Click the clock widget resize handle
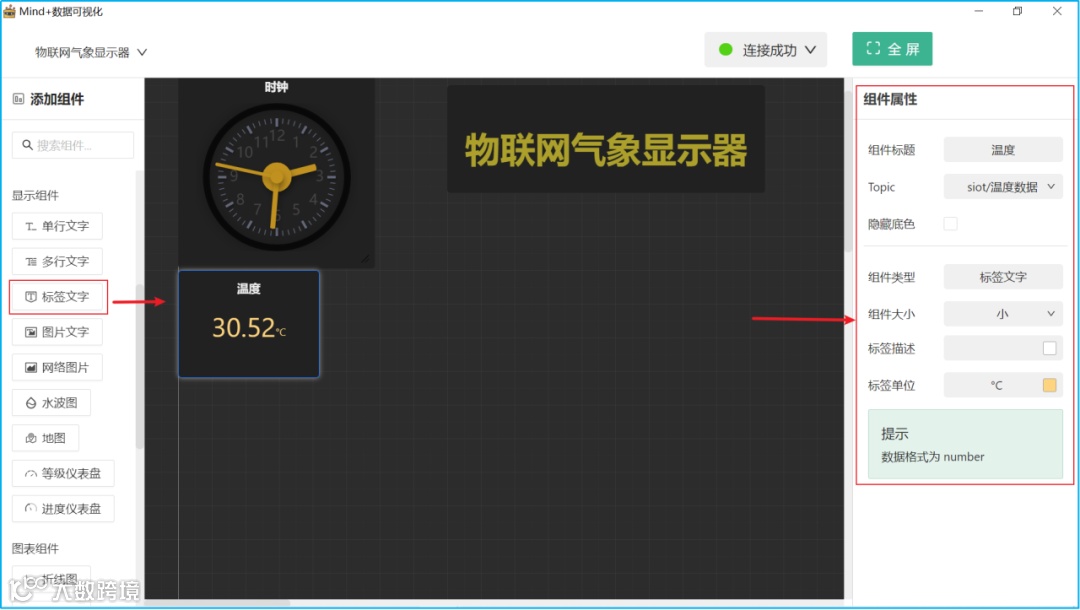The image size is (1080, 610). pyautogui.click(x=365, y=259)
